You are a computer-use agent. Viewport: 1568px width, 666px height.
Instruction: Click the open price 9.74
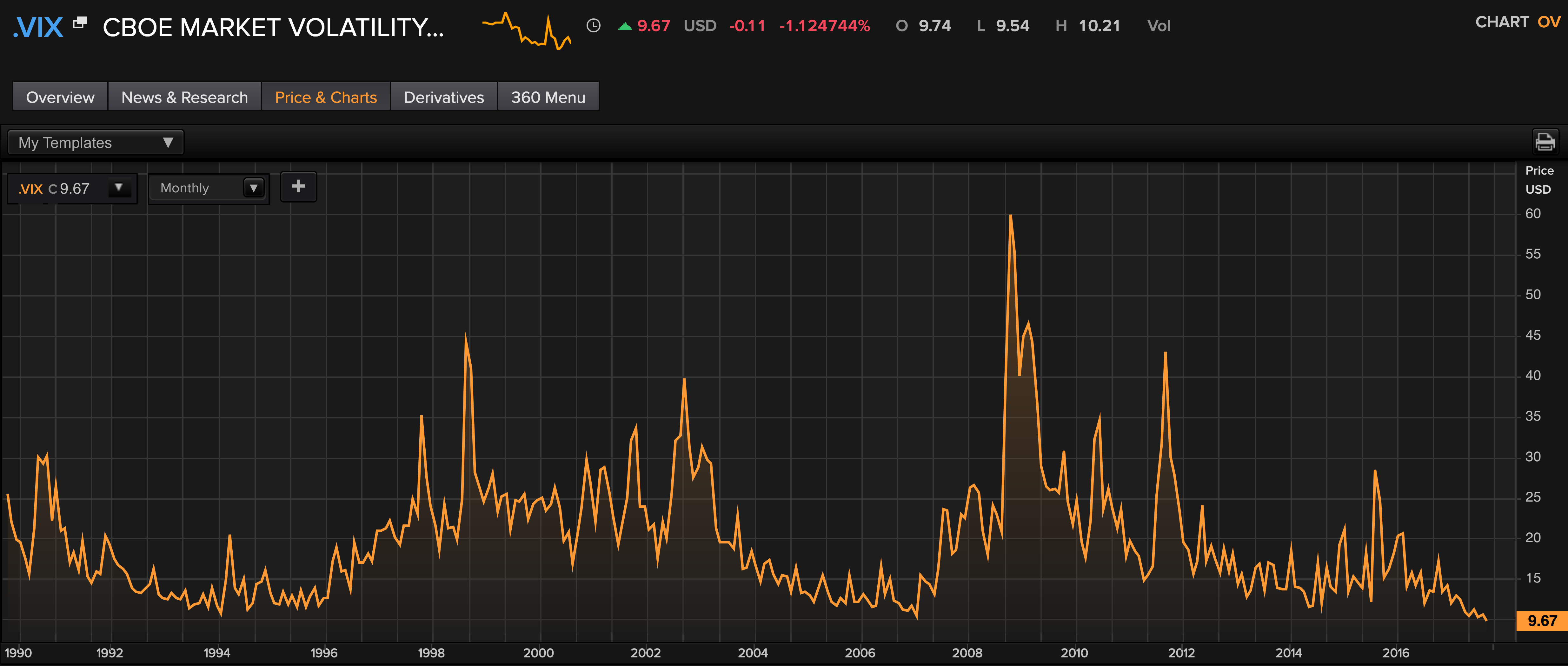click(934, 26)
